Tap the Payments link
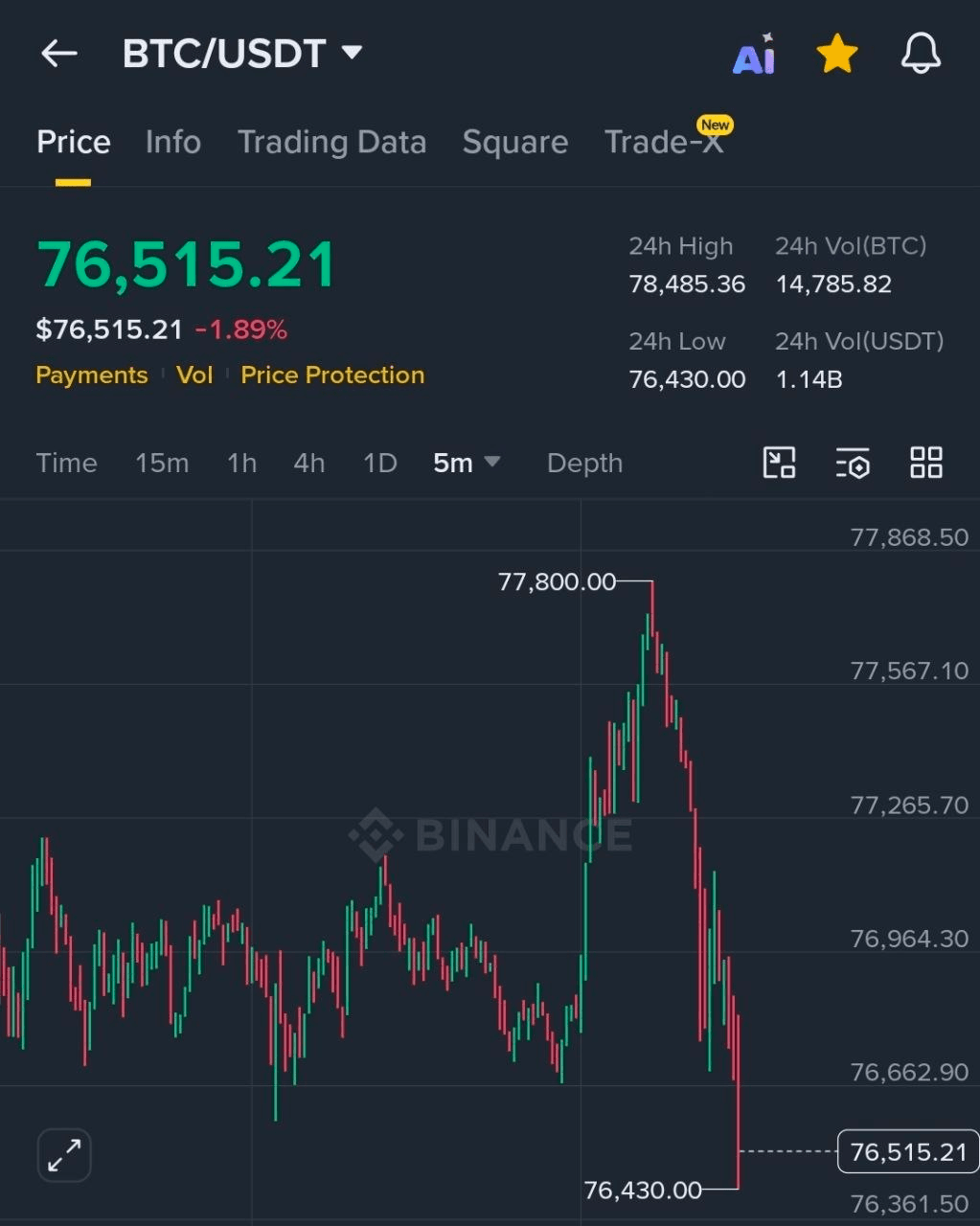Viewport: 980px width, 1226px height. [x=92, y=375]
